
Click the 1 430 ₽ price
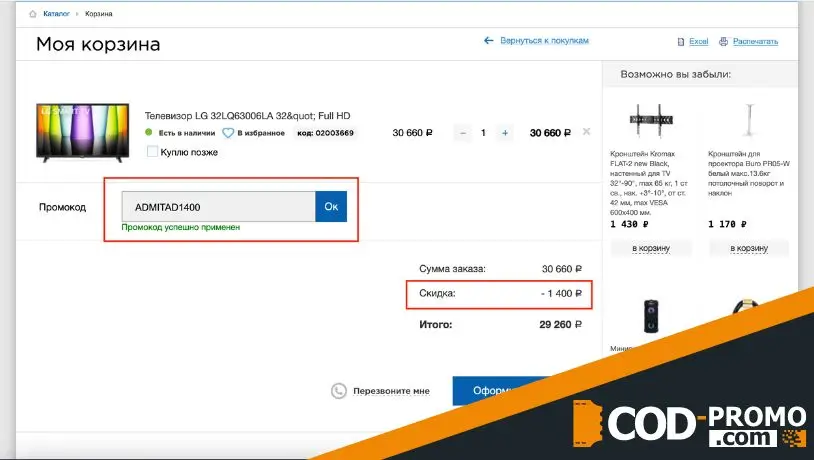(x=629, y=224)
